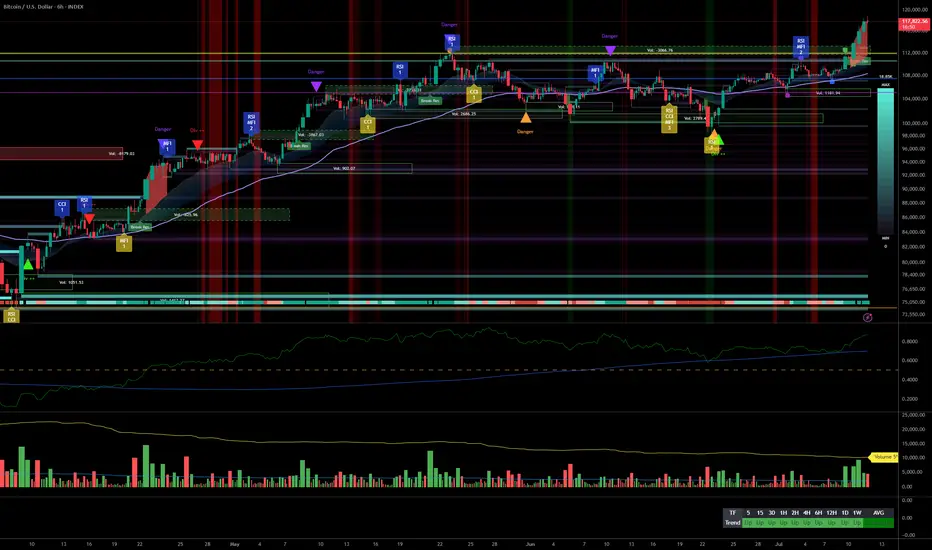Image resolution: width=932 pixels, height=550 pixels.
Task: Click the 100,000.00 price axis label
Action: [914, 123]
